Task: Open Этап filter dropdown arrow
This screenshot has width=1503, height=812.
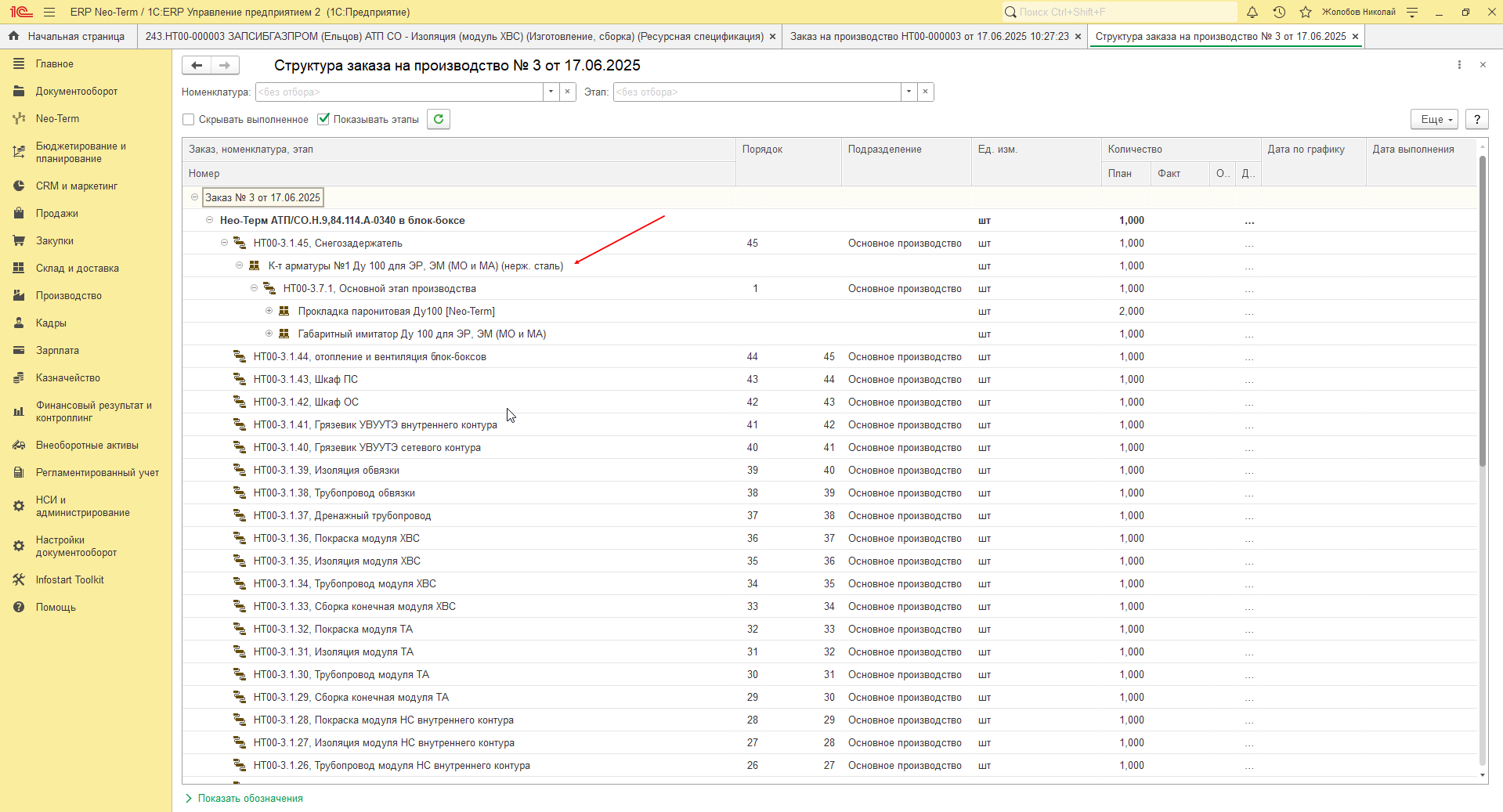Action: point(909,92)
